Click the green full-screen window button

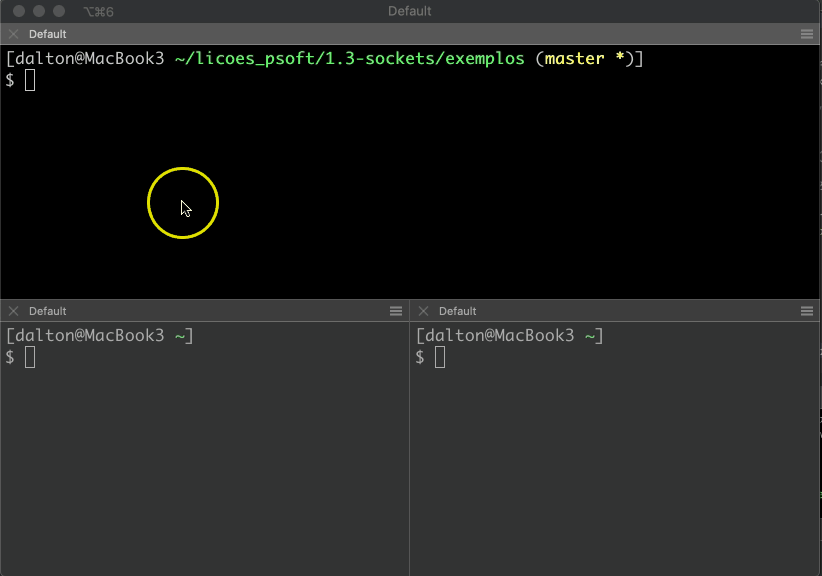tap(59, 11)
